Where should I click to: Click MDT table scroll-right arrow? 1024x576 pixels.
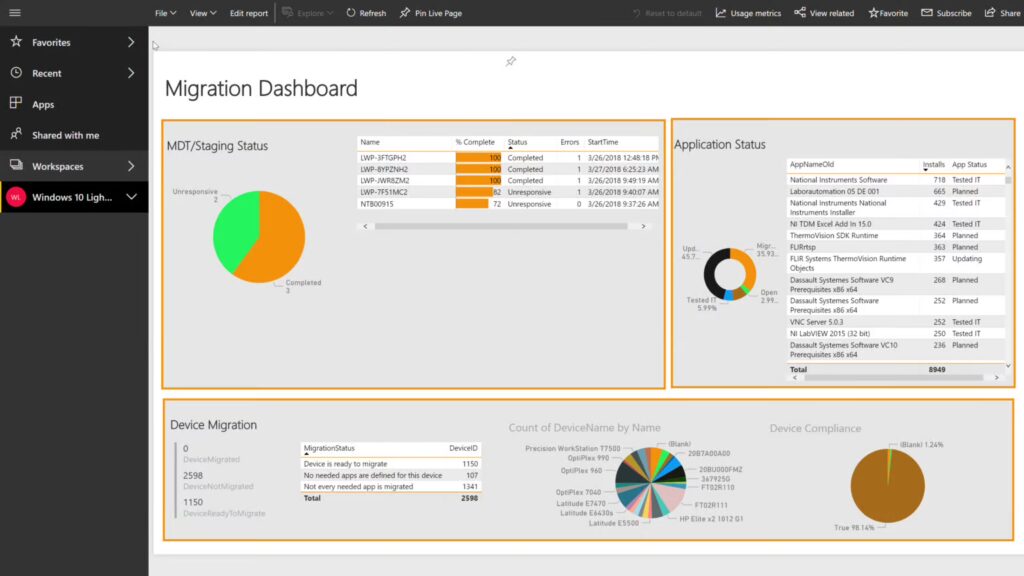coord(643,226)
